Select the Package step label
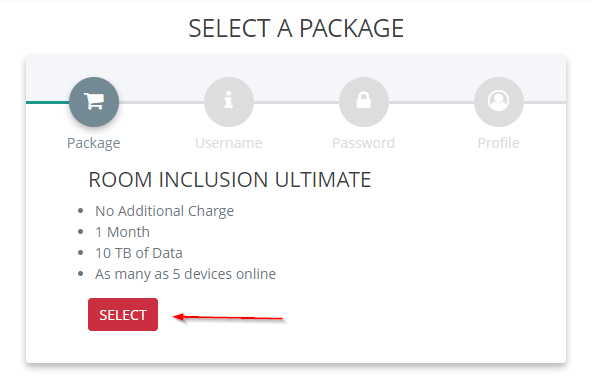Screen dimensions: 593x378 coord(93,143)
